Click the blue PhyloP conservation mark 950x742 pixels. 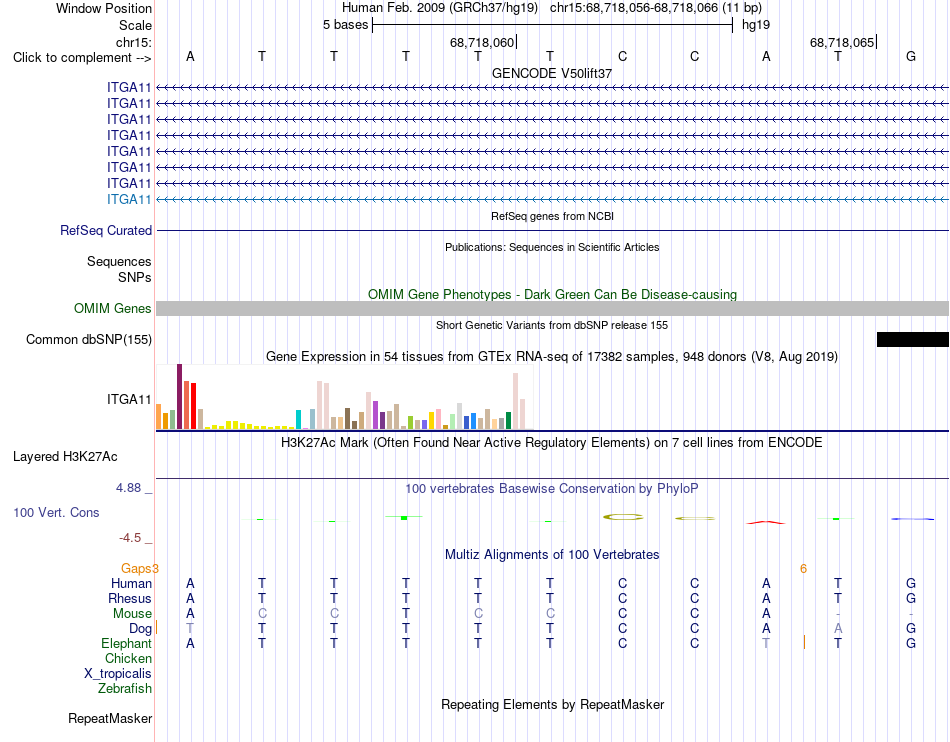click(911, 518)
